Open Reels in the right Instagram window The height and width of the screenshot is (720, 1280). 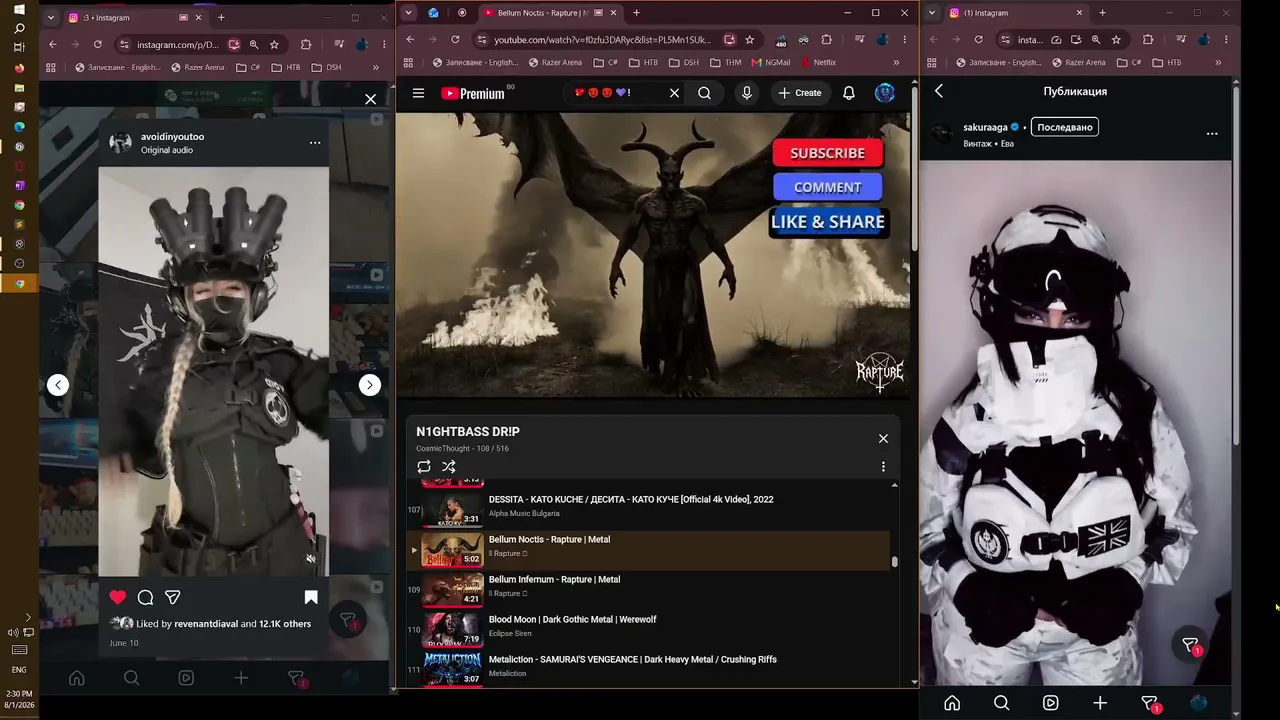coord(1050,703)
